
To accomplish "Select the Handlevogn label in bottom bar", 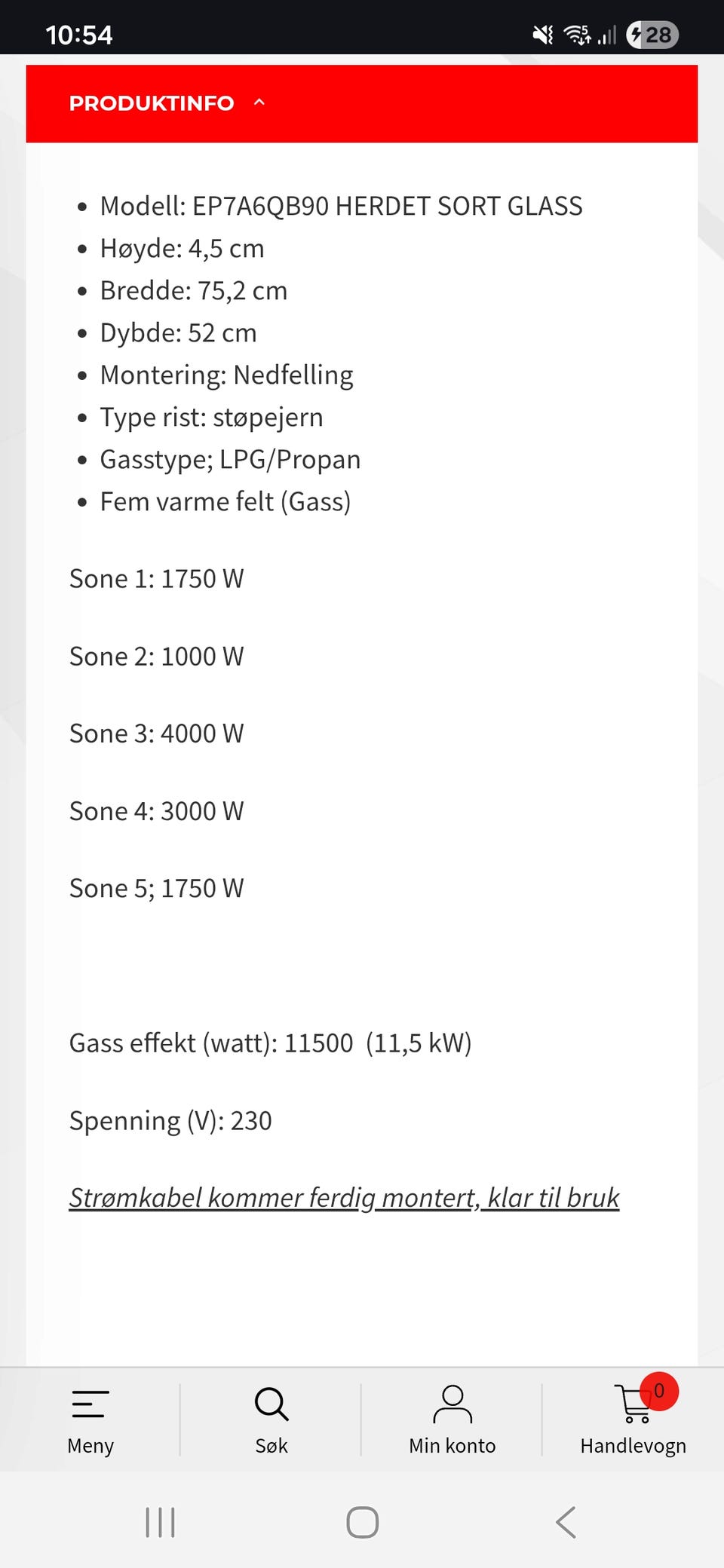I will click(x=633, y=1446).
